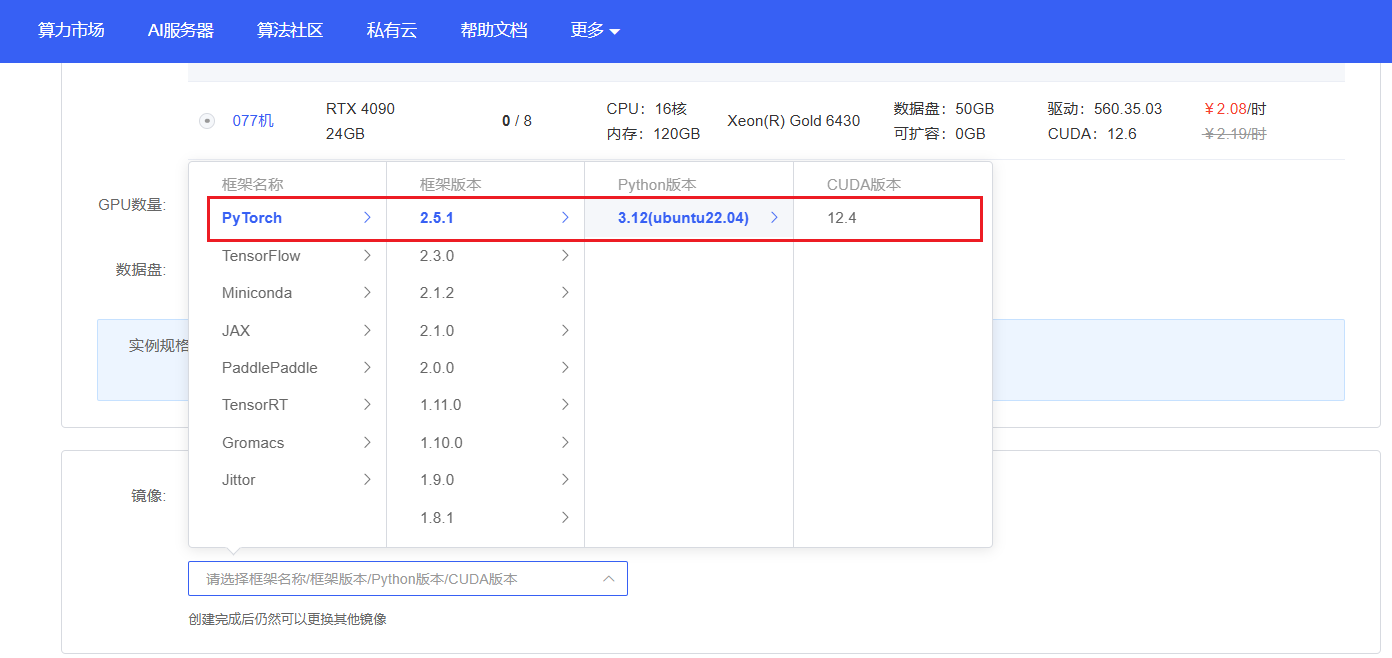Expand the chevron beside version 1.8.1
This screenshot has height=658, width=1392.
[565, 518]
